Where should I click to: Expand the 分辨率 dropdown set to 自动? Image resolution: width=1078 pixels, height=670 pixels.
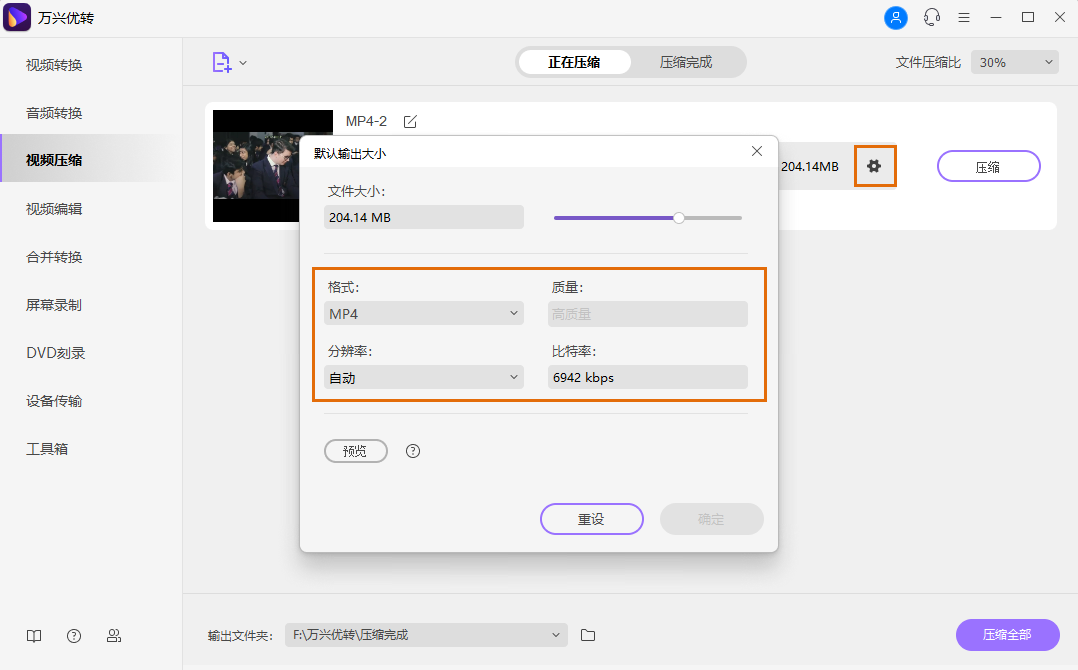click(x=423, y=377)
